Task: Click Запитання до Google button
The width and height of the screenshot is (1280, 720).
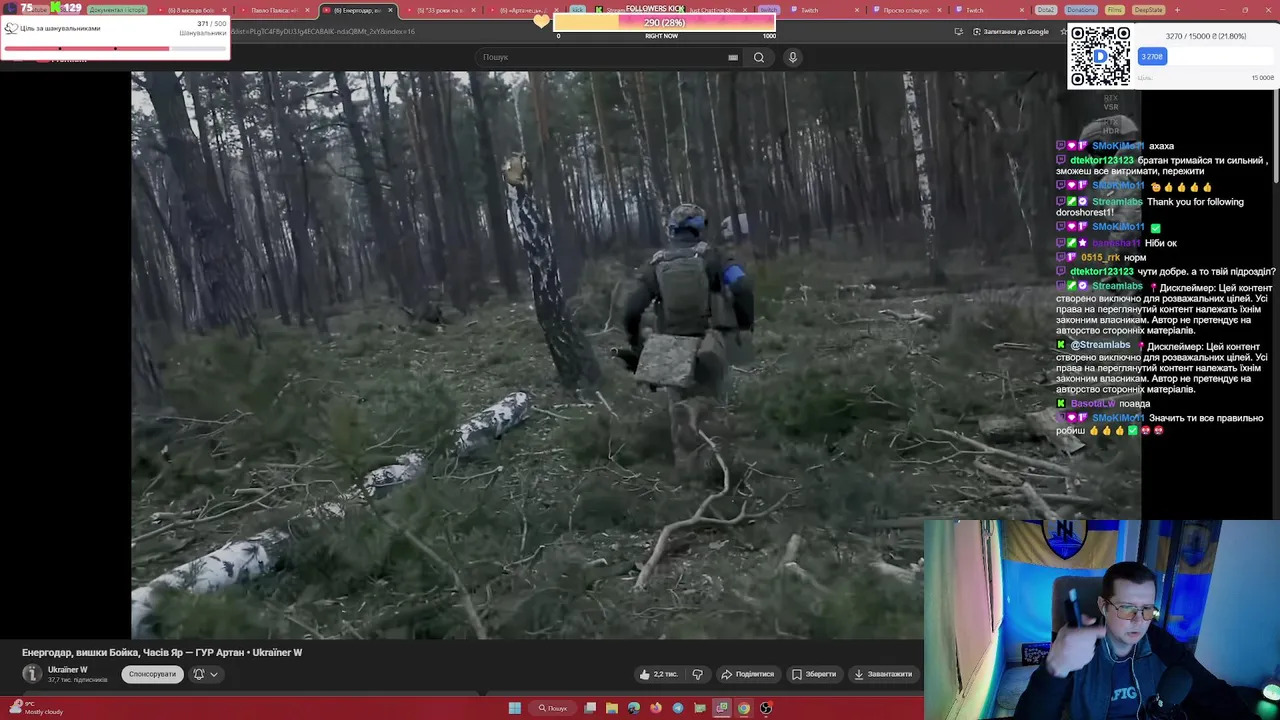Action: (1010, 31)
